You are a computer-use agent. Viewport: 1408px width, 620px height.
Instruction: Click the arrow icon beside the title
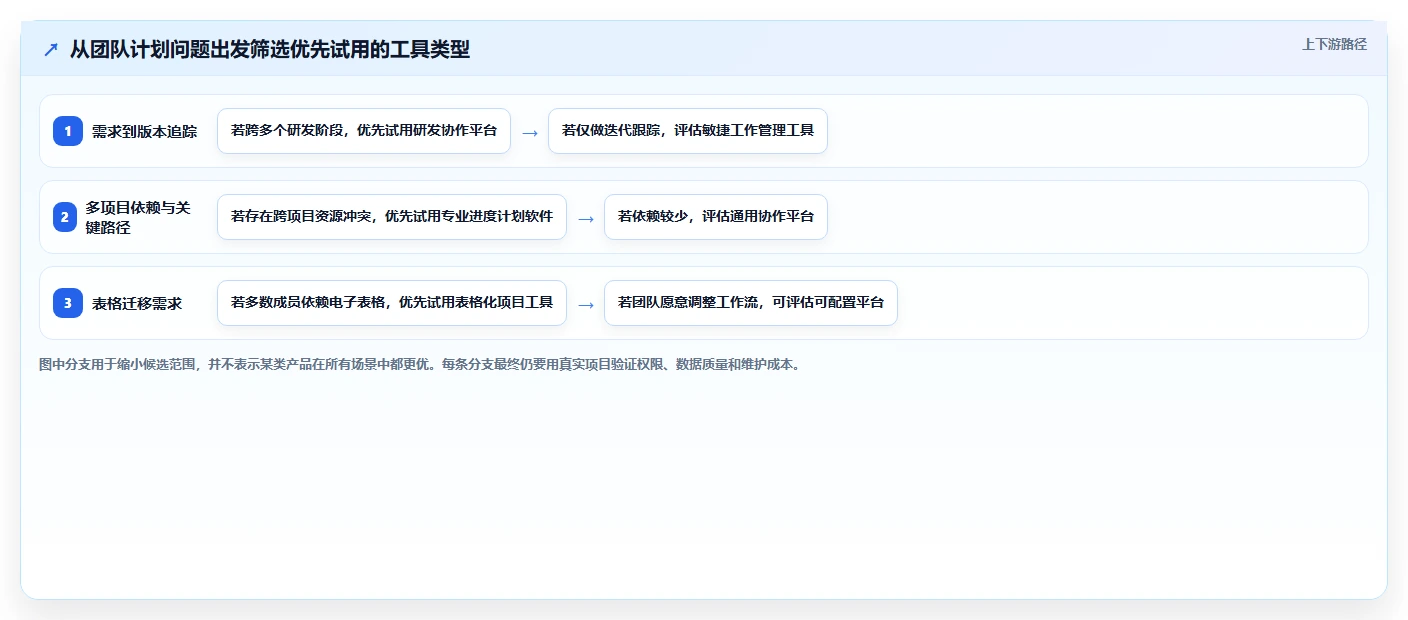coord(51,50)
